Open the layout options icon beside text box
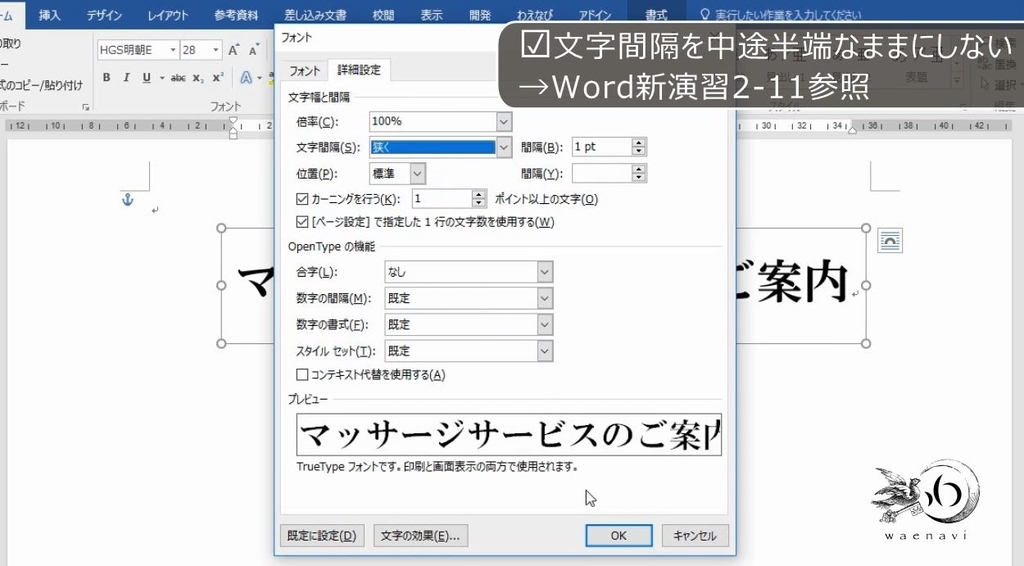 [x=889, y=241]
